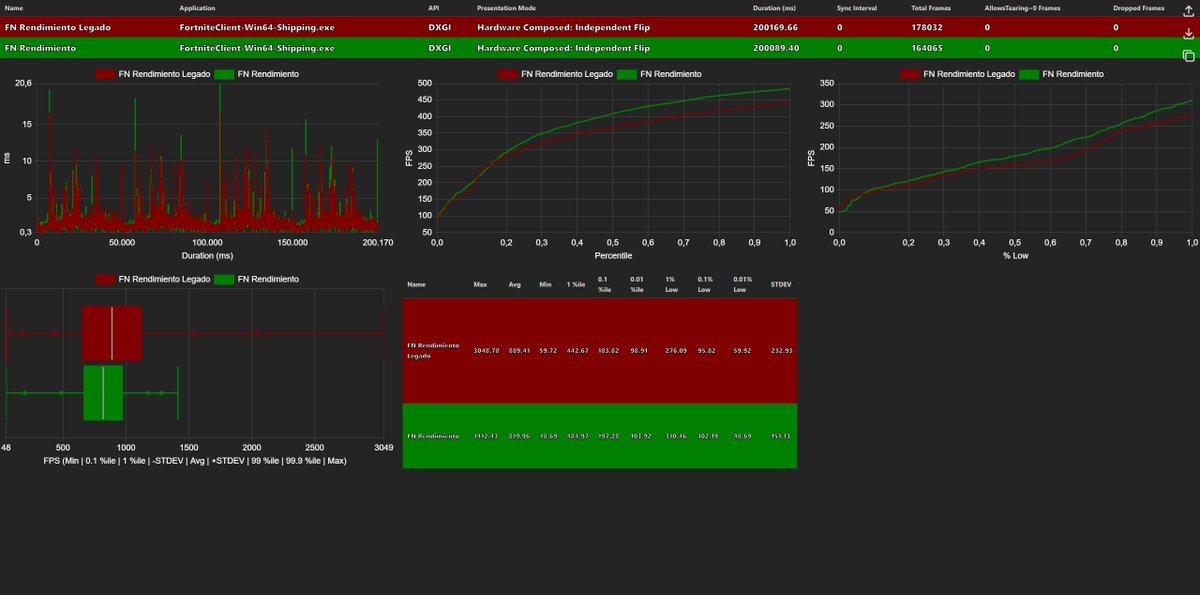Click the duration value 200089.40
The width and height of the screenshot is (1200, 595).
[776, 48]
